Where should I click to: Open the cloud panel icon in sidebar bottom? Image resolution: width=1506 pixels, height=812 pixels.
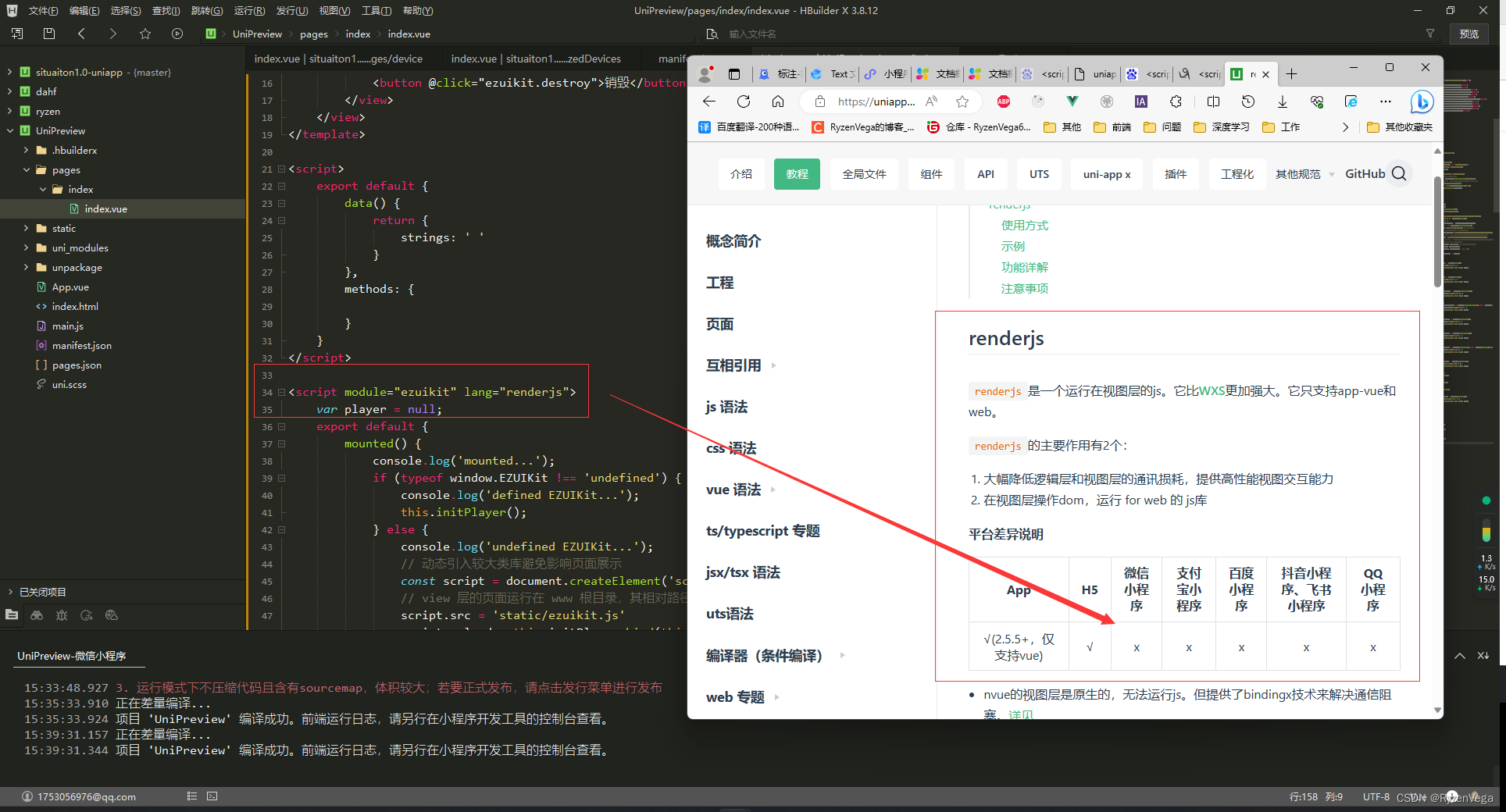point(112,615)
